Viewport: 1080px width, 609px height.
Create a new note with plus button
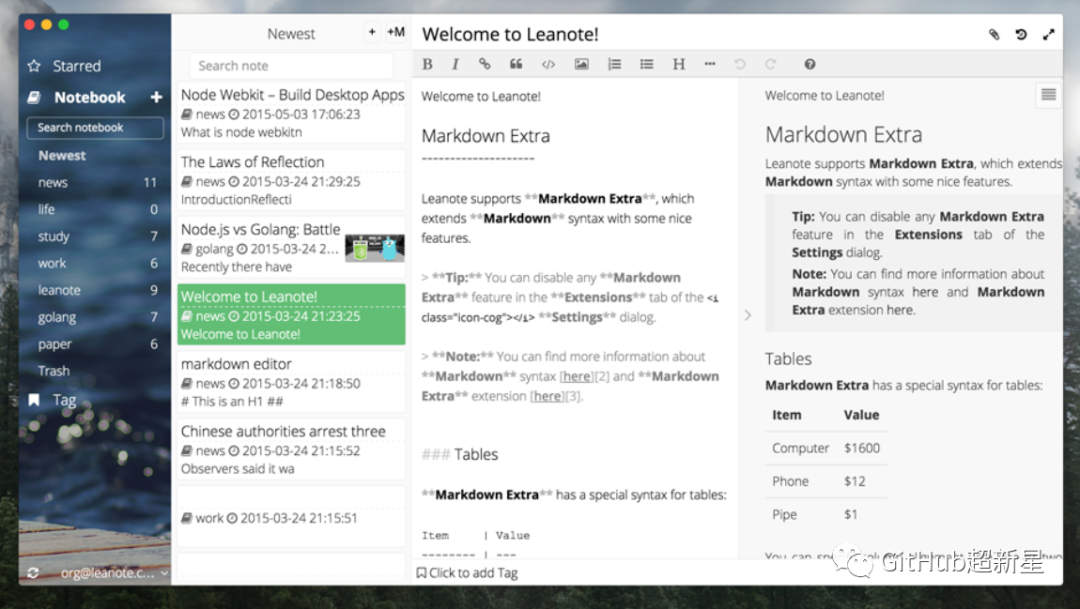372,32
